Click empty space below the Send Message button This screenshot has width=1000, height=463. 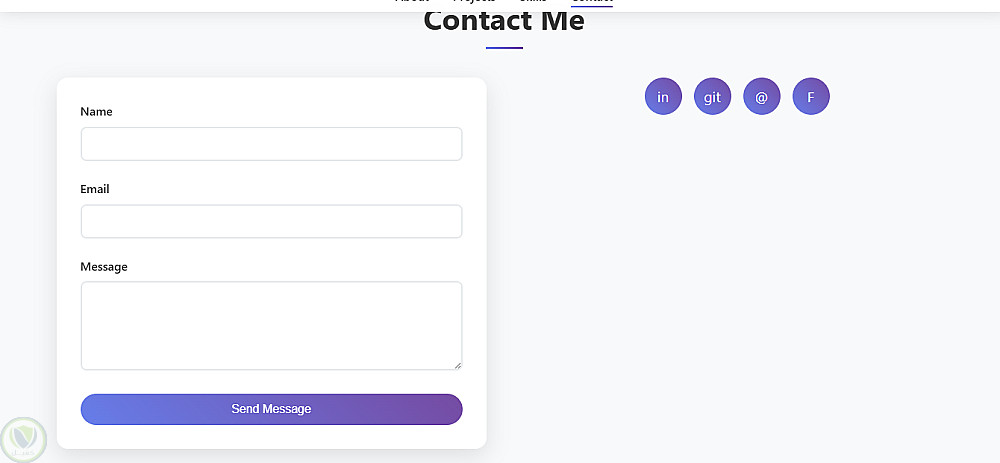pyautogui.click(x=271, y=437)
